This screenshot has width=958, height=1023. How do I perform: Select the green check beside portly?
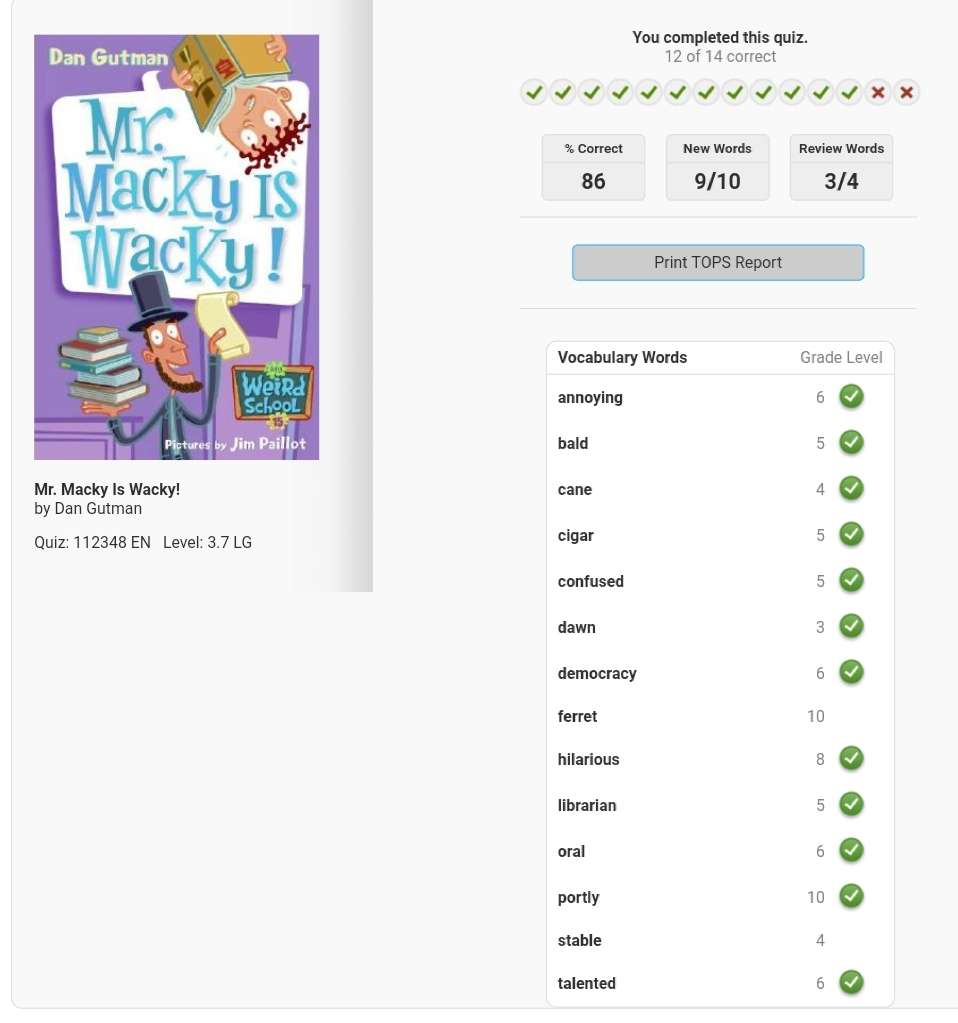(851, 896)
